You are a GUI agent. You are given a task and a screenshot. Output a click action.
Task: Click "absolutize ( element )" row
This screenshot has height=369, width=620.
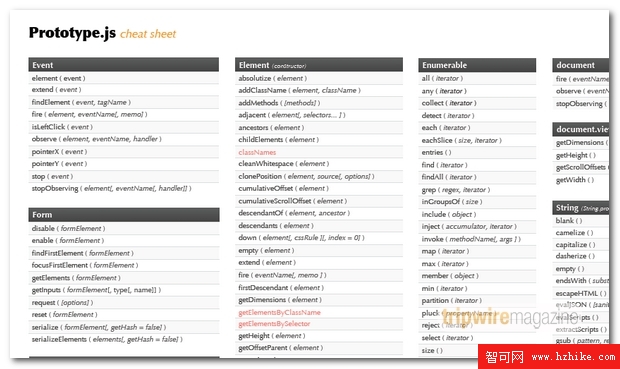point(319,78)
